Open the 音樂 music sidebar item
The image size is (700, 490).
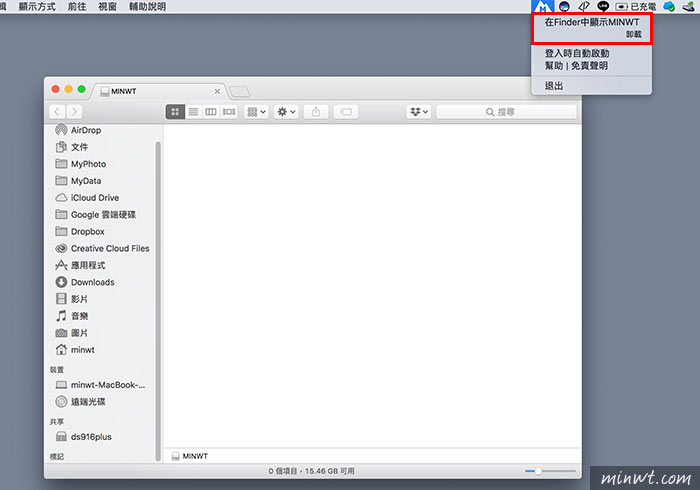(71, 316)
